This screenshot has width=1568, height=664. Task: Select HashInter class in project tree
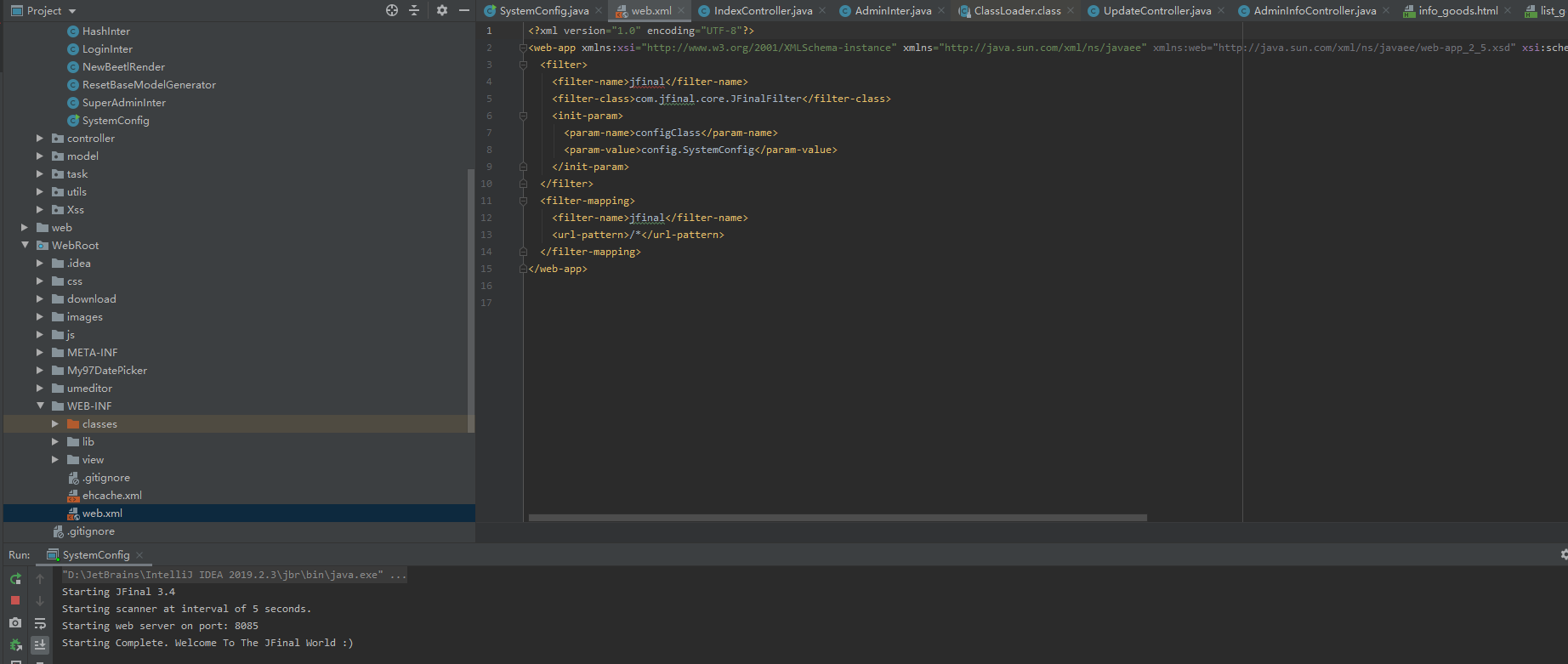(x=106, y=31)
